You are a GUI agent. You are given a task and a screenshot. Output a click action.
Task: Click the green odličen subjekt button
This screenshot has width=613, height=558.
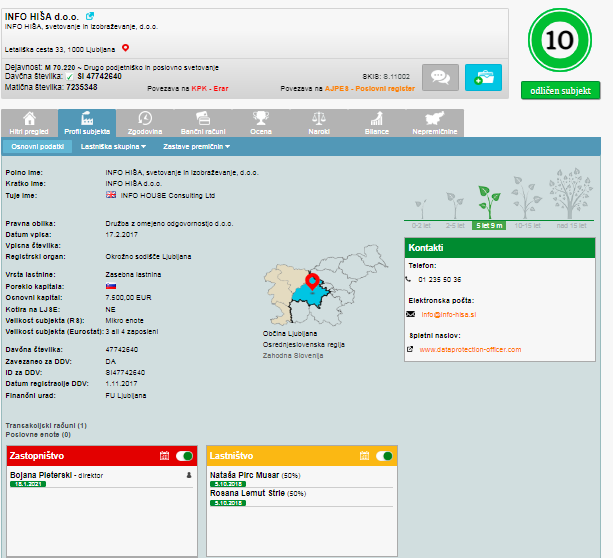coord(560,90)
